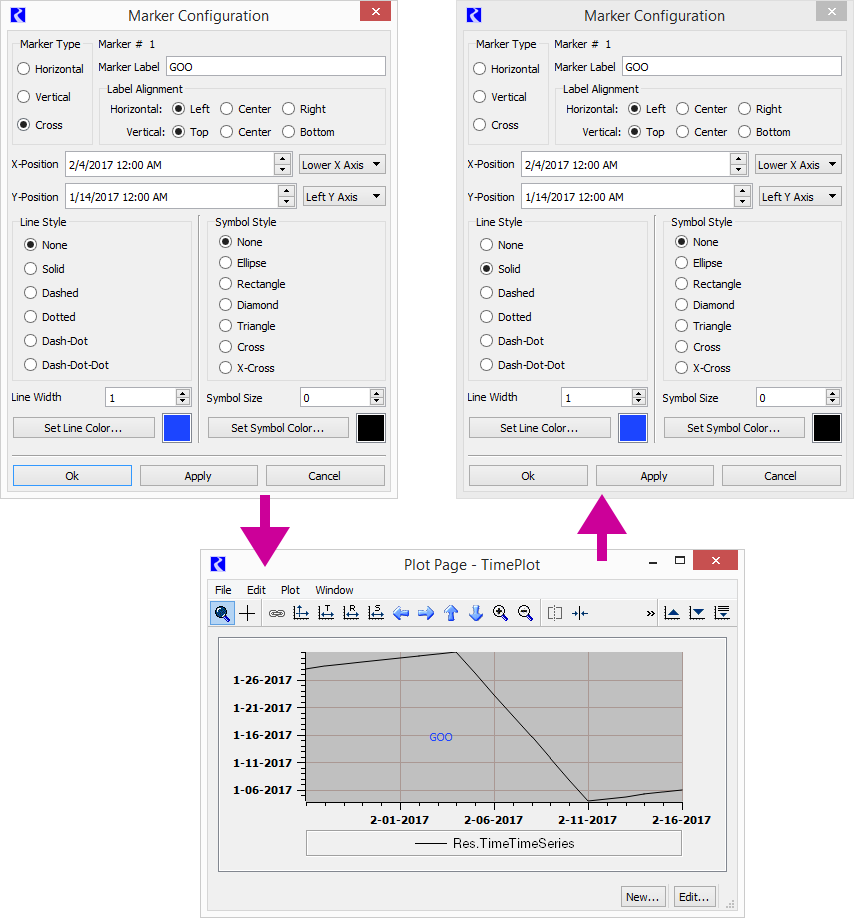The width and height of the screenshot is (854, 918).
Task: Click the blue down arrow icon
Action: (x=476, y=613)
